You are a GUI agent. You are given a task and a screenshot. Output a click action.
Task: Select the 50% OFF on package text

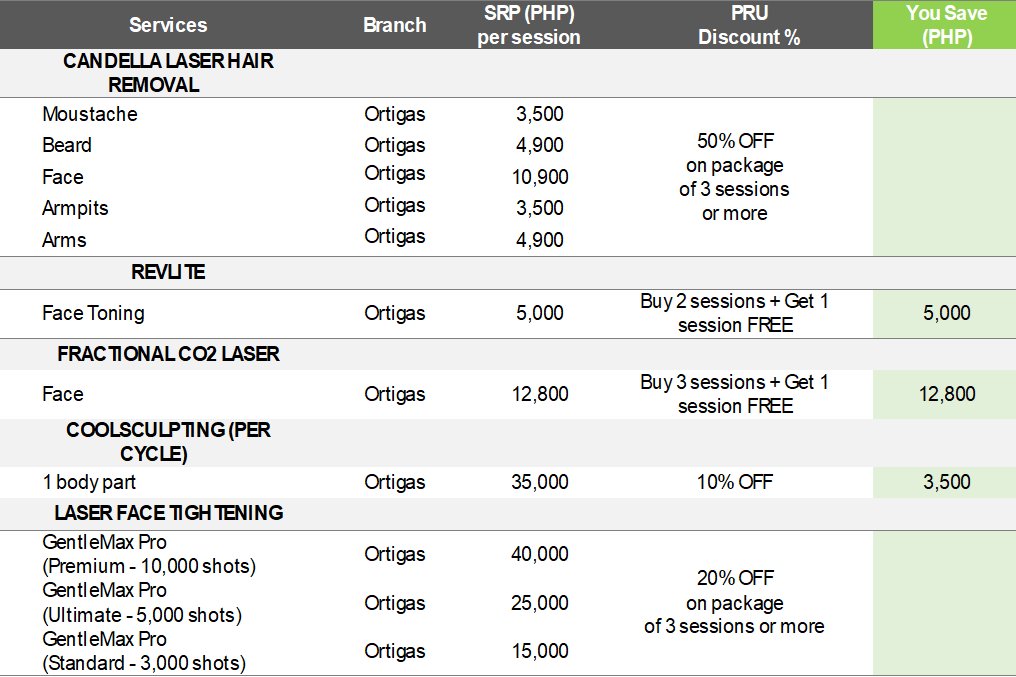point(735,177)
